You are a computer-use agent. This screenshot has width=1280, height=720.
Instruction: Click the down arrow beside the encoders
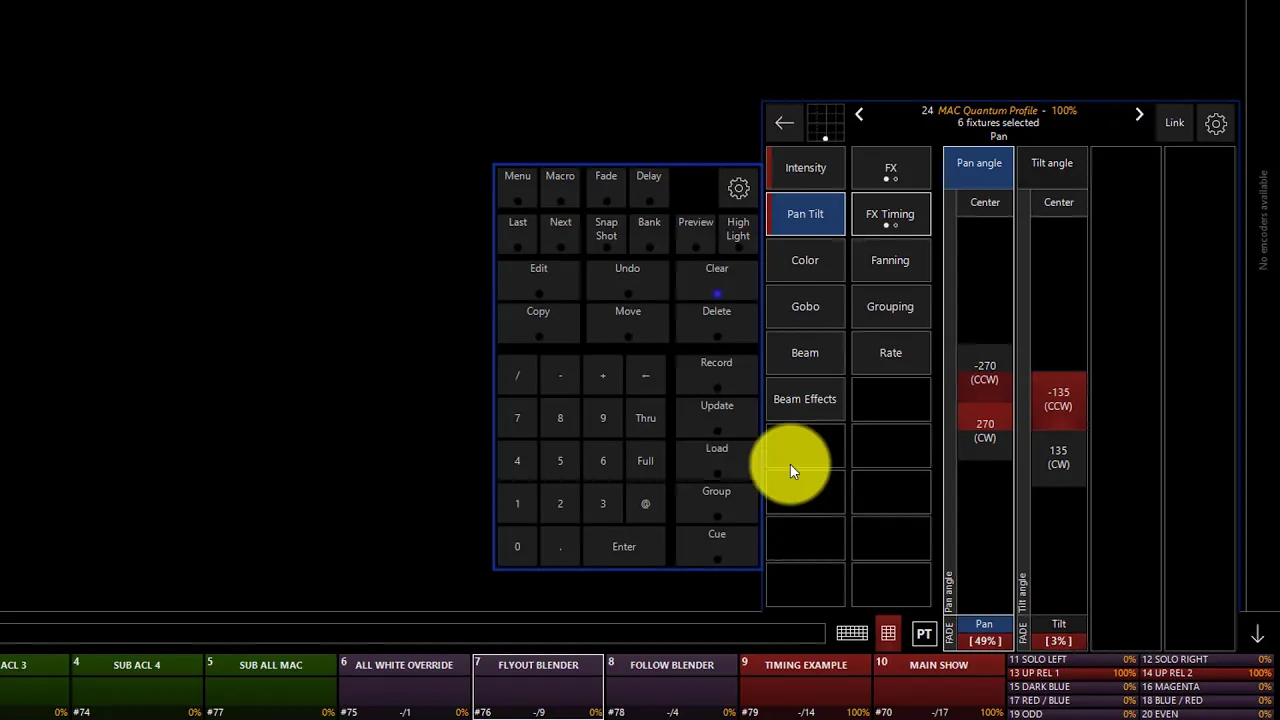click(1258, 634)
